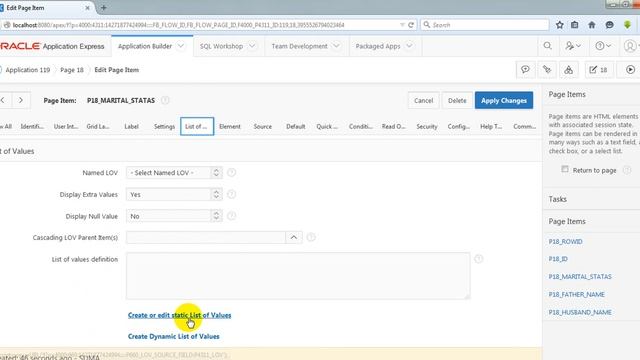Viewport: 640px width, 360px height.
Task: Open the SQL Workshop tab
Action: click(x=229, y=46)
